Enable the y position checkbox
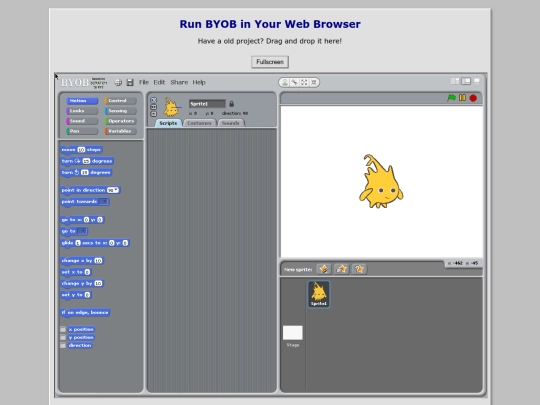Image resolution: width=540 pixels, height=405 pixels. click(63, 338)
